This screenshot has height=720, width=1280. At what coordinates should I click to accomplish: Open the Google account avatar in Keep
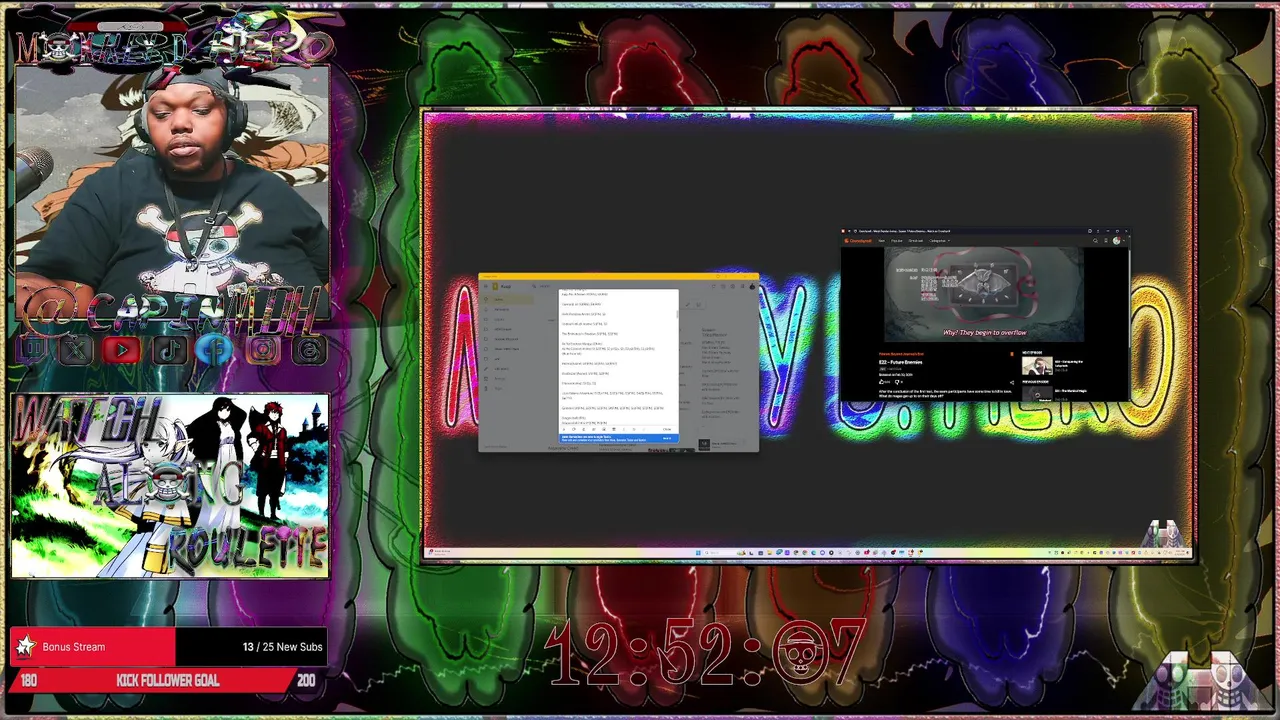[x=752, y=286]
